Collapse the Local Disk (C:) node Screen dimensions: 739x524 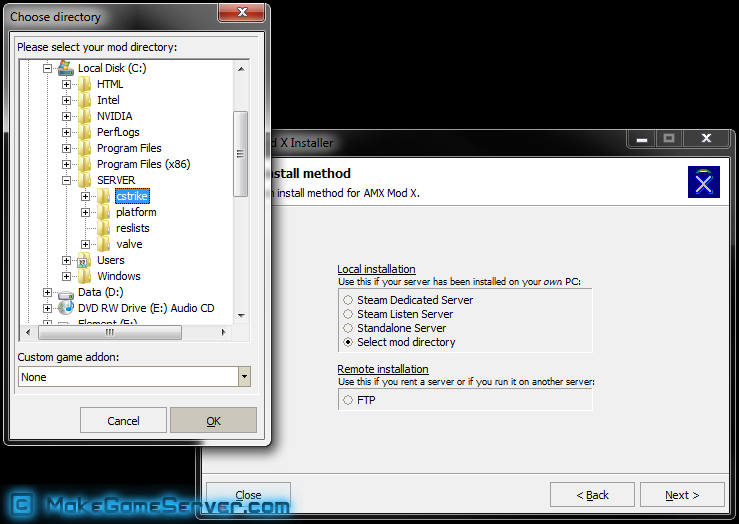coord(47,68)
